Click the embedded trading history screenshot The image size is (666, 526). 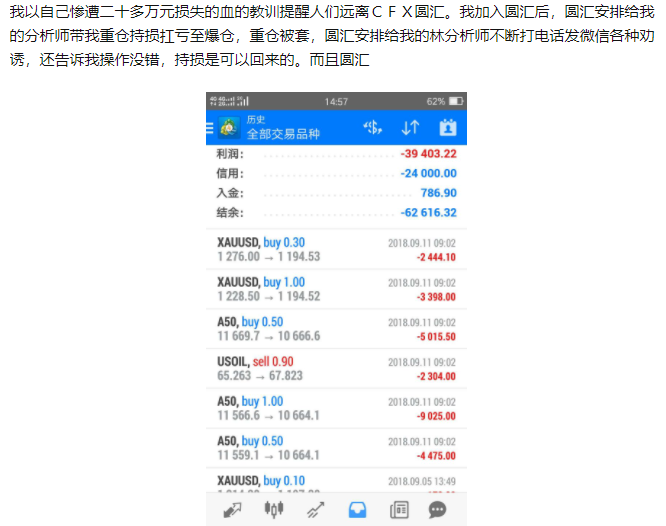click(x=336, y=309)
